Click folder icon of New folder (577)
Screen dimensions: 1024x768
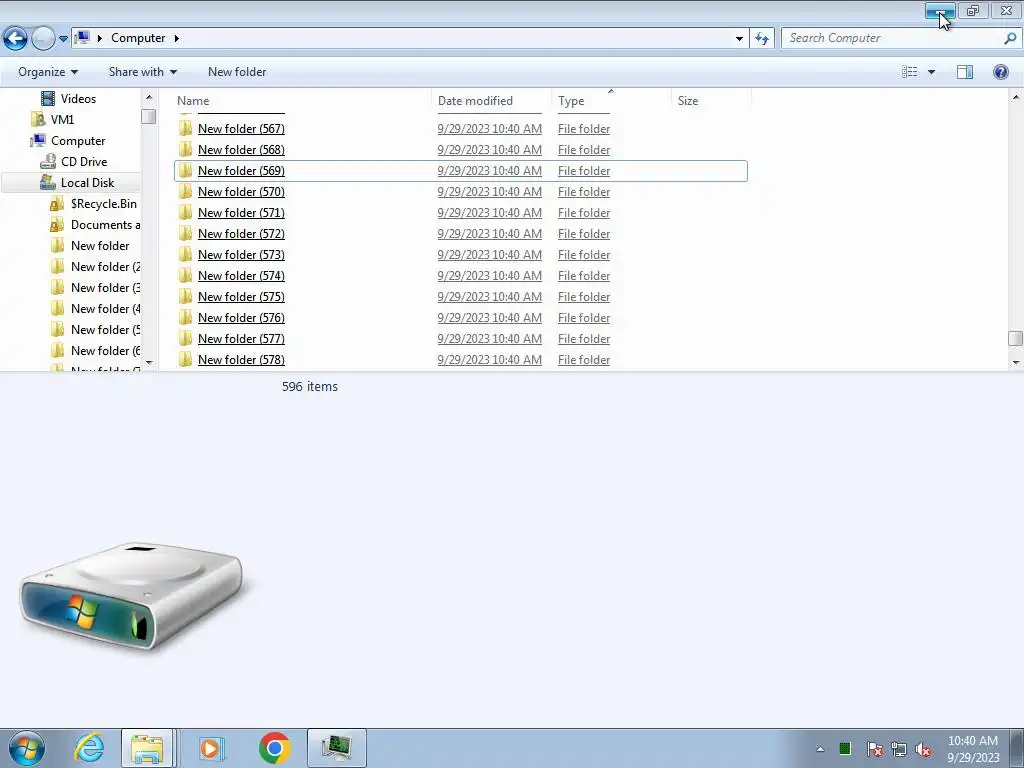coord(185,338)
